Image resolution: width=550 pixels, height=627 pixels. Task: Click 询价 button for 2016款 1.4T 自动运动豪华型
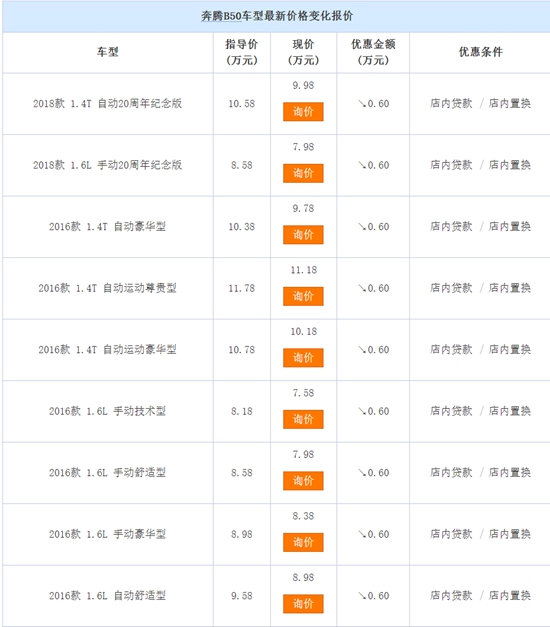[x=303, y=358]
